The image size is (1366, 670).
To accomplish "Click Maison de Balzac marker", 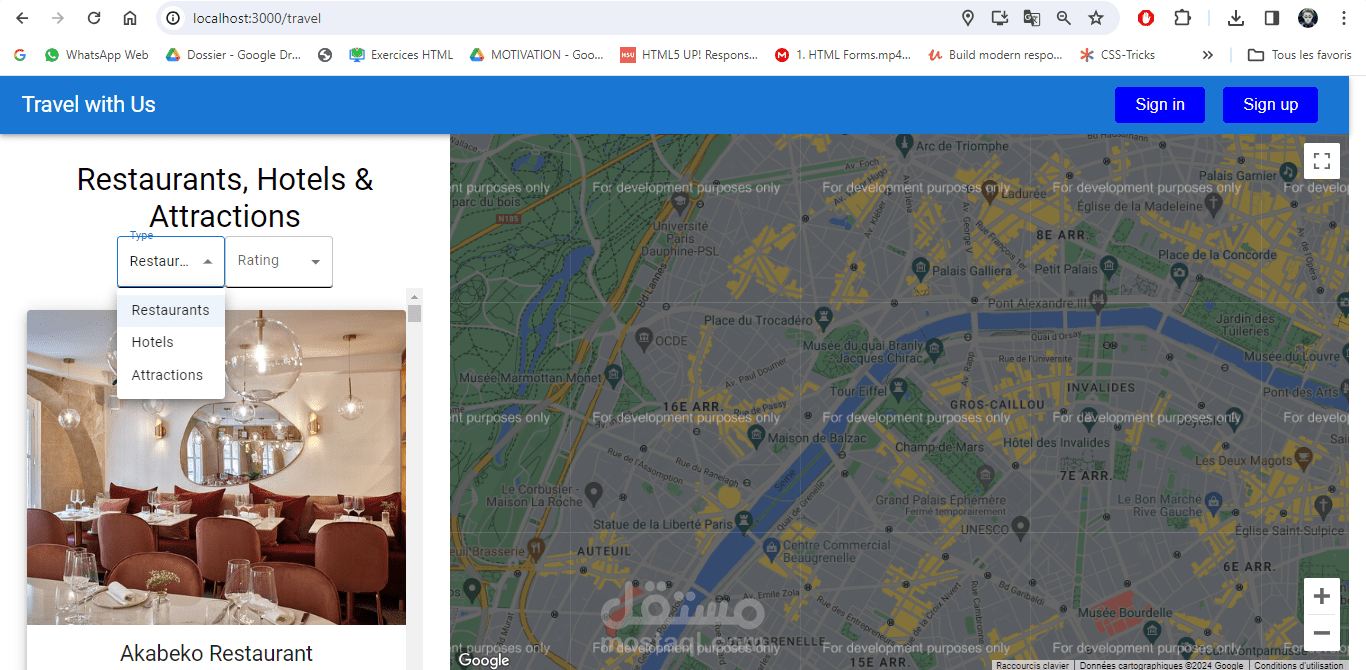I will pos(757,434).
